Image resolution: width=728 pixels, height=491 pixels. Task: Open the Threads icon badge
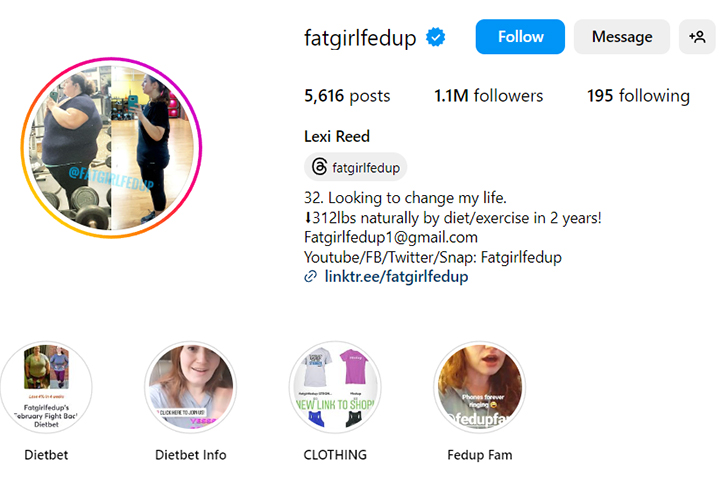[319, 167]
